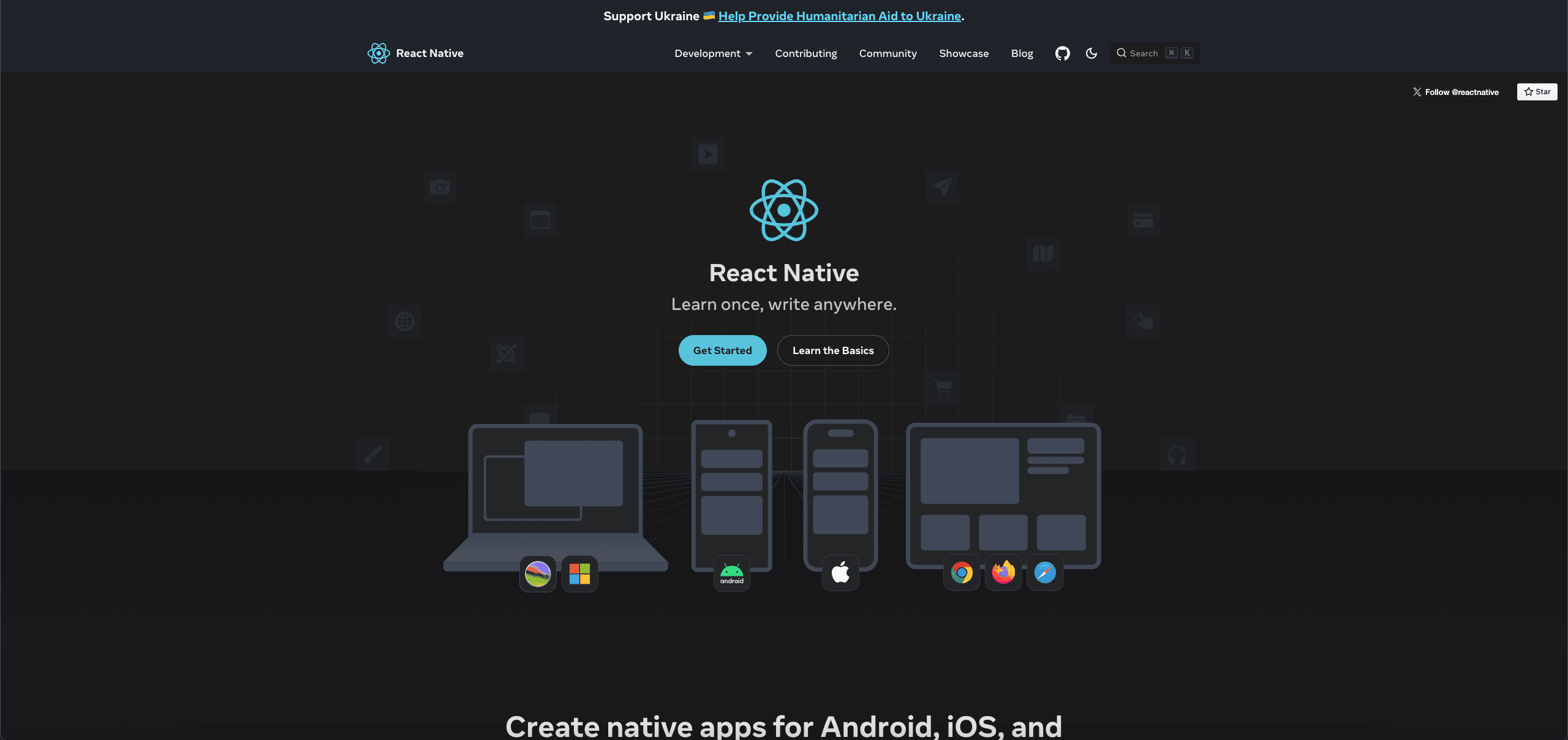Screen dimensions: 1568x740
Task: Click the Safari browser icon
Action: click(1044, 573)
